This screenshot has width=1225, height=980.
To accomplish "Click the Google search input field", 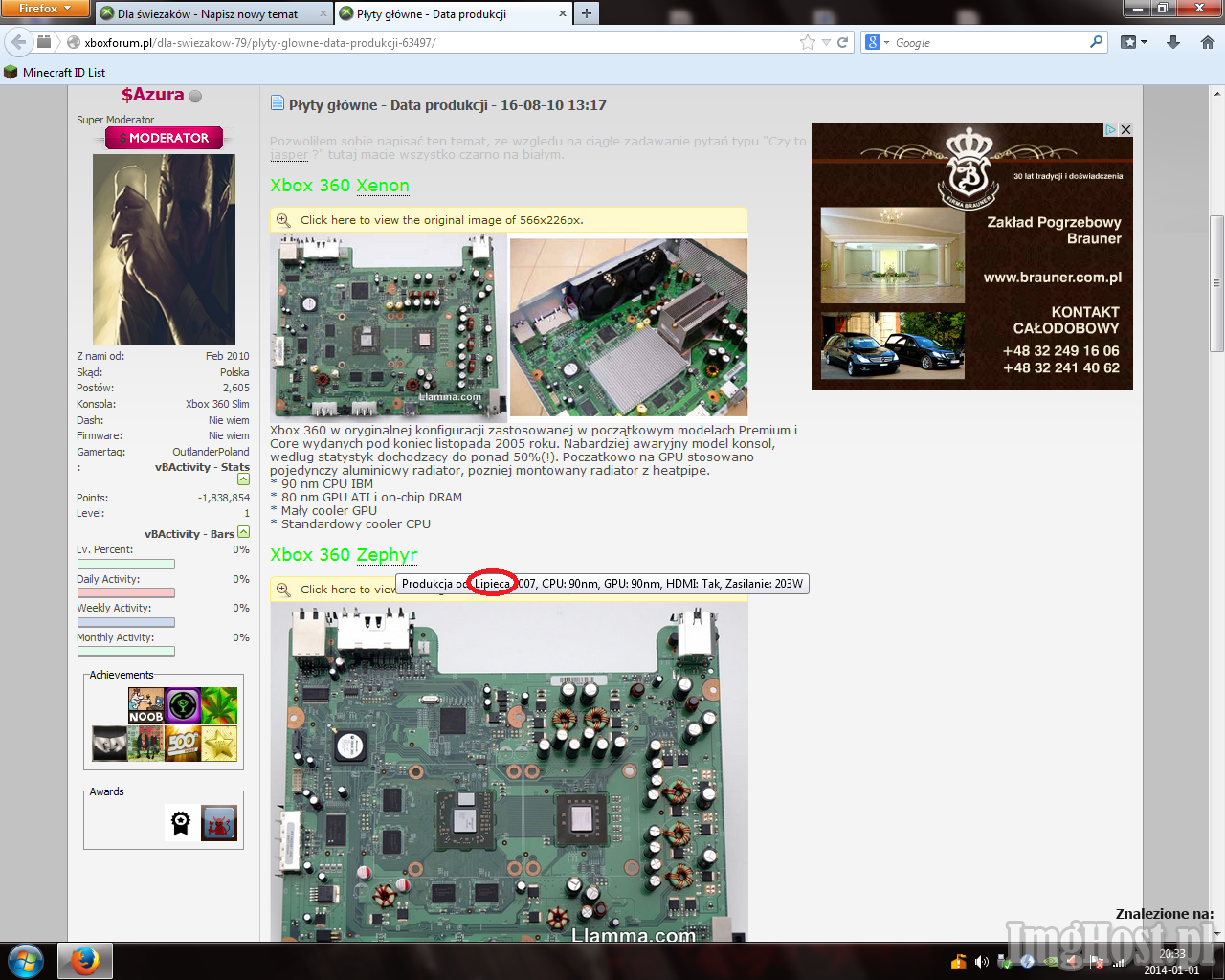I will click(991, 43).
